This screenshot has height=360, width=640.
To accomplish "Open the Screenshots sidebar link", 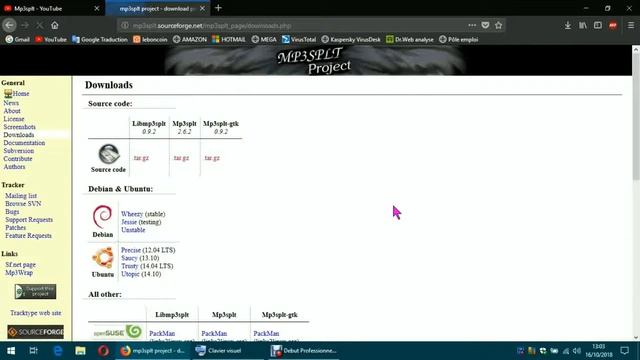I will 20,127.
